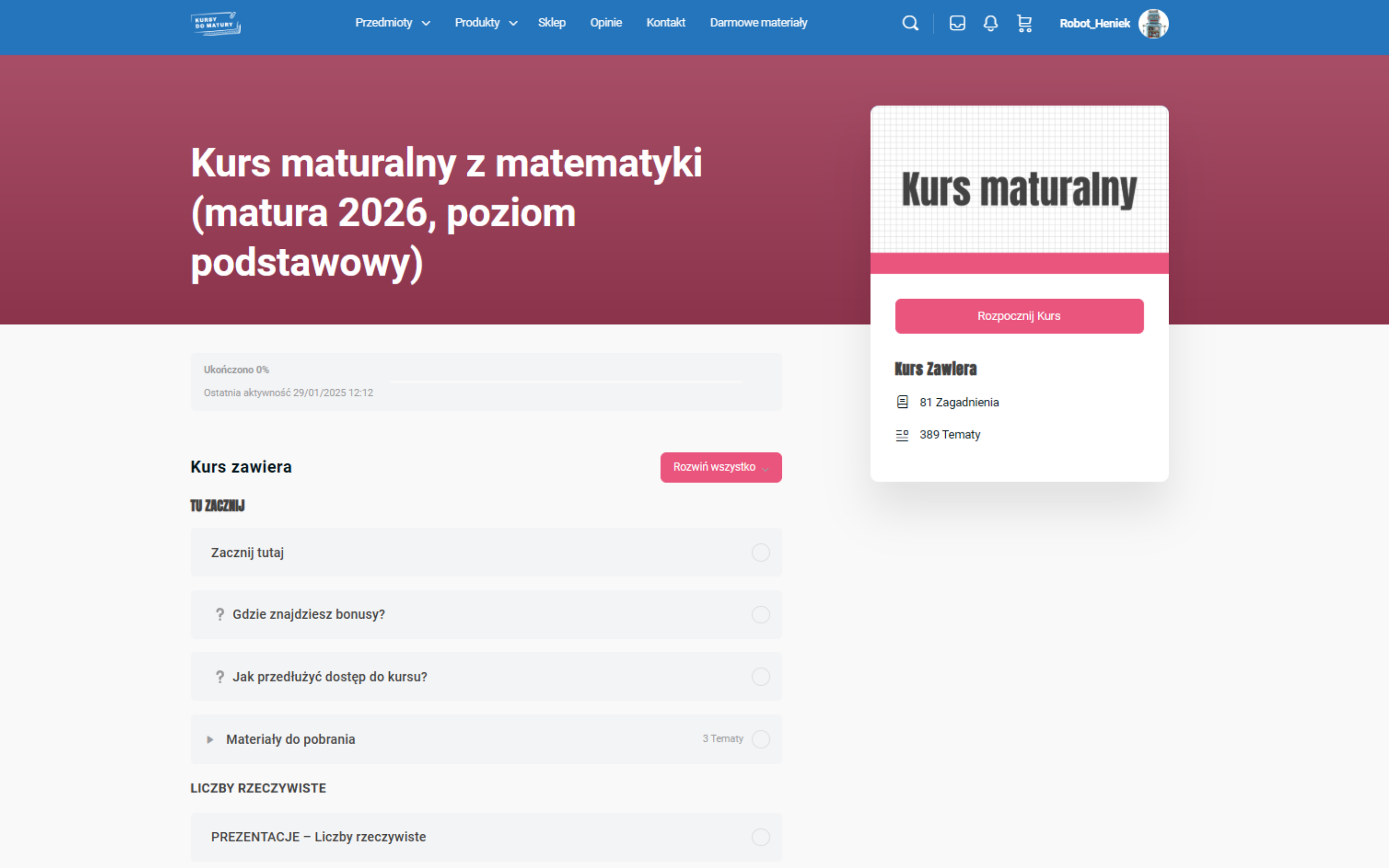
Task: Click question mark icon beside Gdzie znajdziesz bonusy
Action: click(x=219, y=614)
